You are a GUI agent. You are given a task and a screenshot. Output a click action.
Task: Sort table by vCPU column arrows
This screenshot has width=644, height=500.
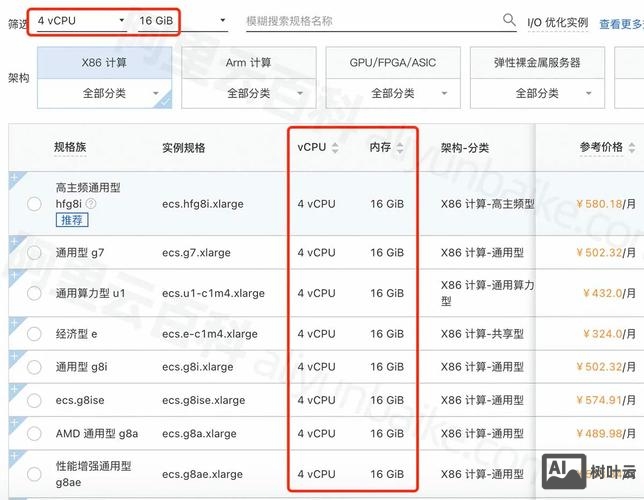pyautogui.click(x=335, y=147)
